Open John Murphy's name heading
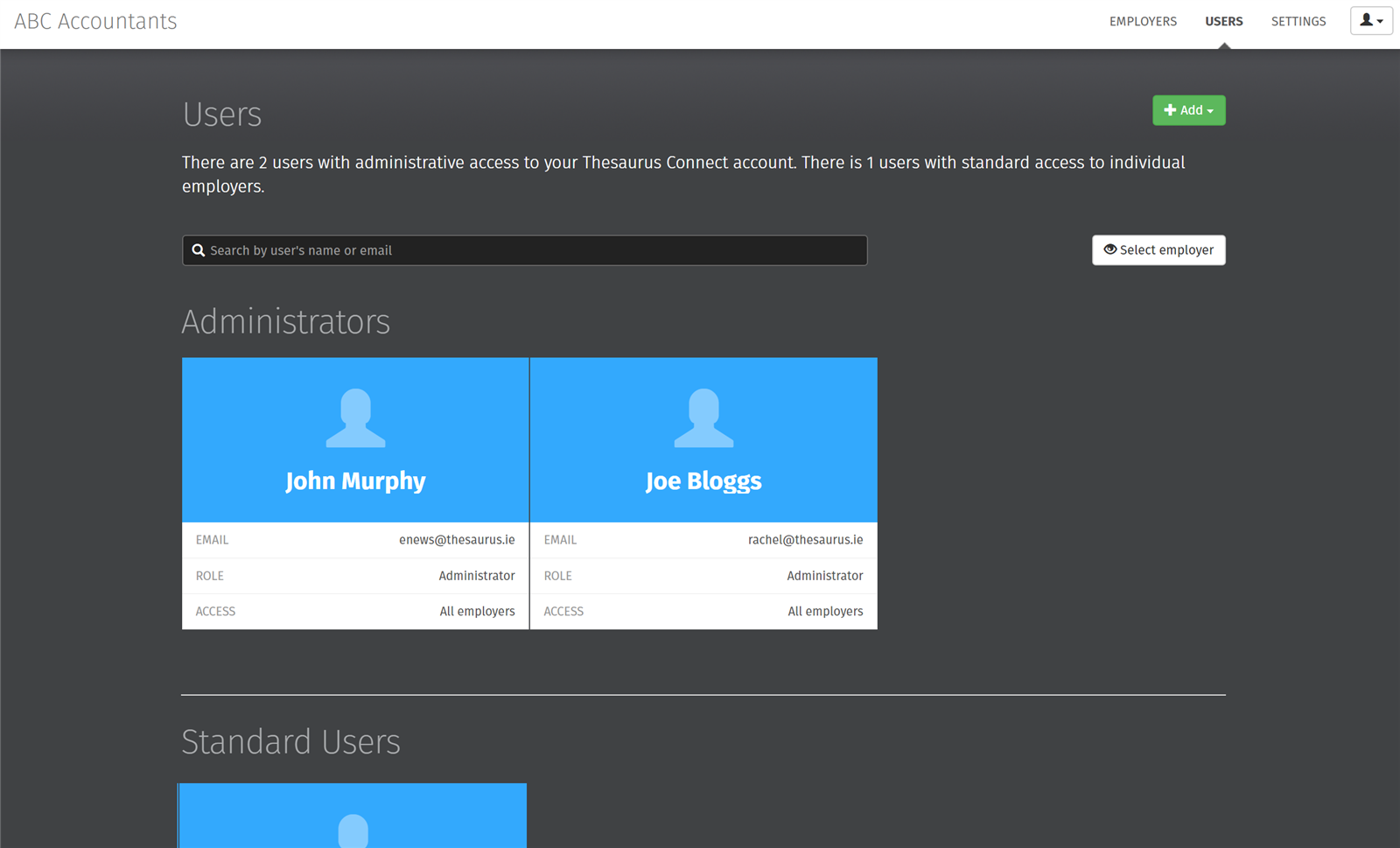 (x=355, y=480)
